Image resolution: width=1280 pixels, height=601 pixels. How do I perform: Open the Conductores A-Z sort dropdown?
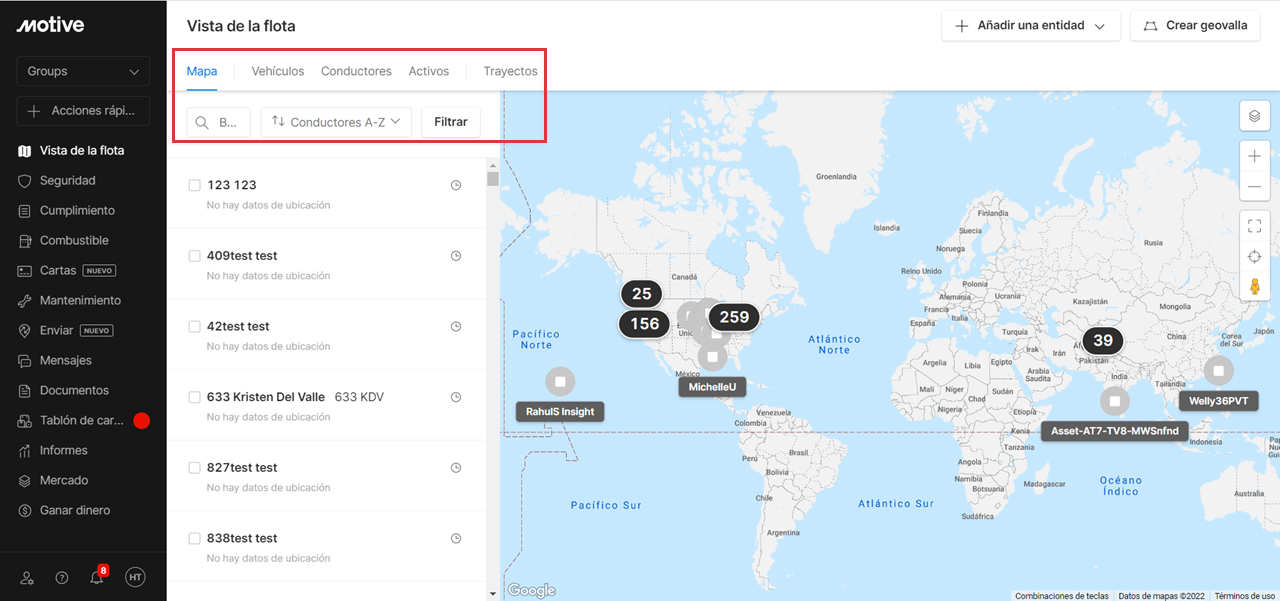[336, 122]
